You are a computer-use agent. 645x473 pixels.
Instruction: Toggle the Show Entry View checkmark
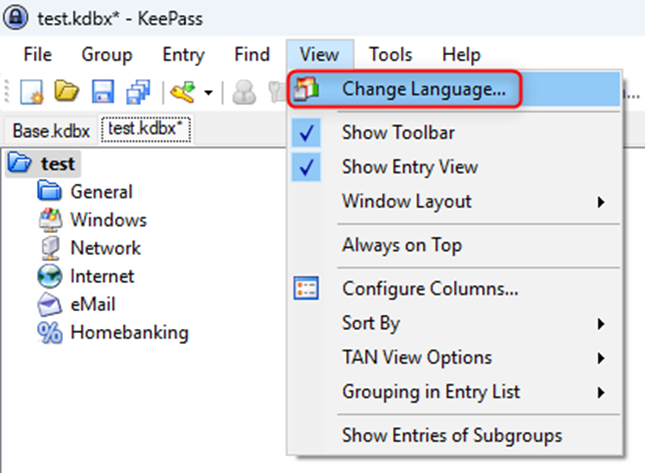306,167
